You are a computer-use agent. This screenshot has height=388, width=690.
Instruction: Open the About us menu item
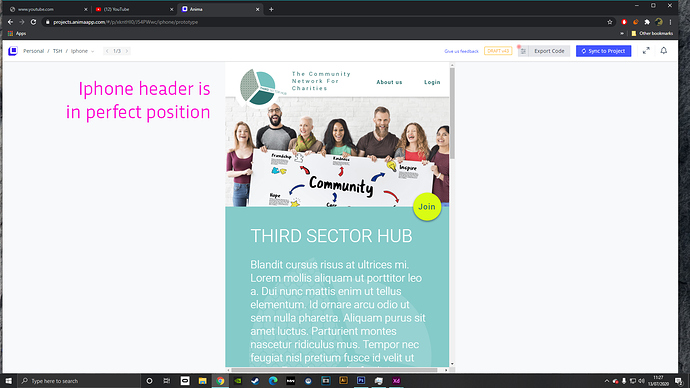pos(389,82)
